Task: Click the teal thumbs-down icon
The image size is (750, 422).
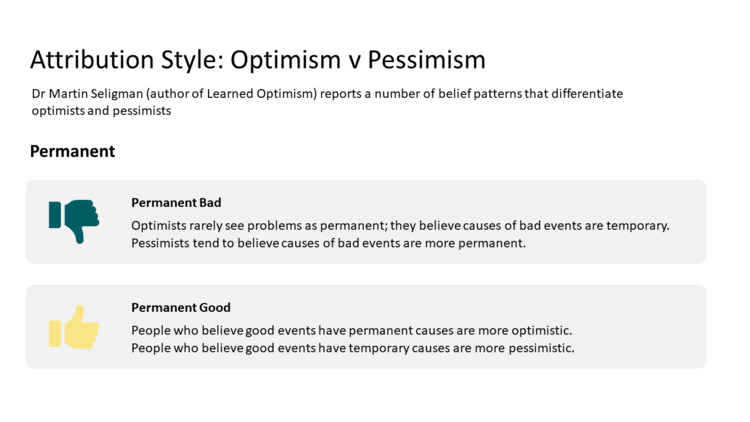Action: coord(74,222)
